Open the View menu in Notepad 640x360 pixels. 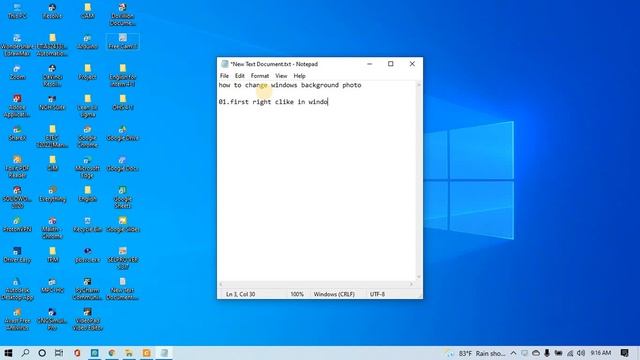(x=281, y=76)
